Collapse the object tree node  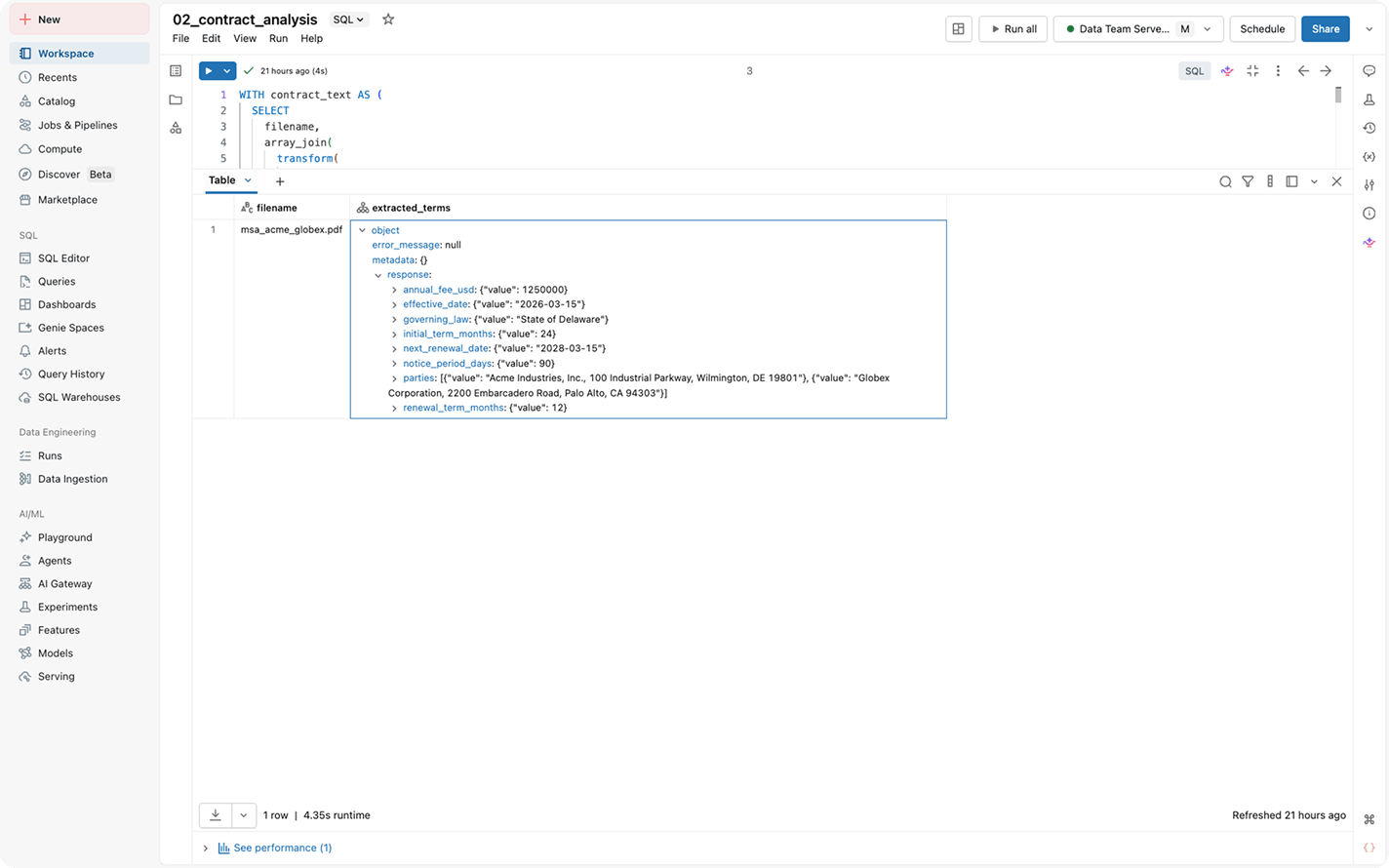[x=363, y=230]
